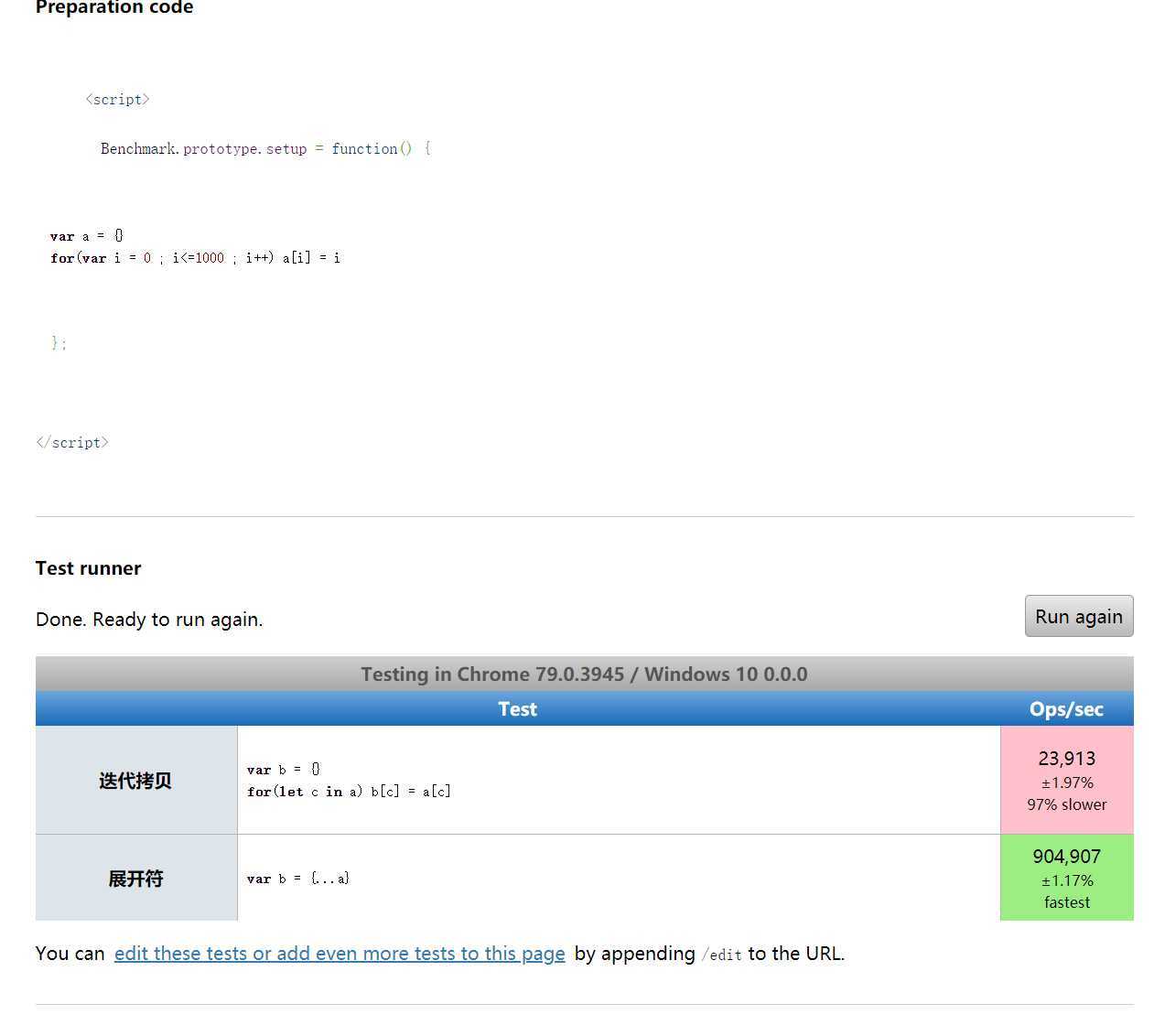Click the for loop i<=1000 code line

196,258
